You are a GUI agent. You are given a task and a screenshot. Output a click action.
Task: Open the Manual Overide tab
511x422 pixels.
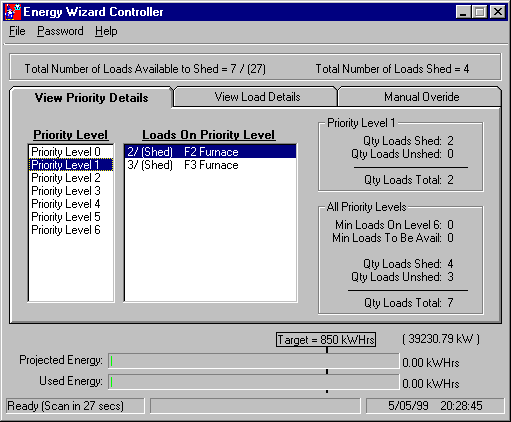(x=421, y=97)
